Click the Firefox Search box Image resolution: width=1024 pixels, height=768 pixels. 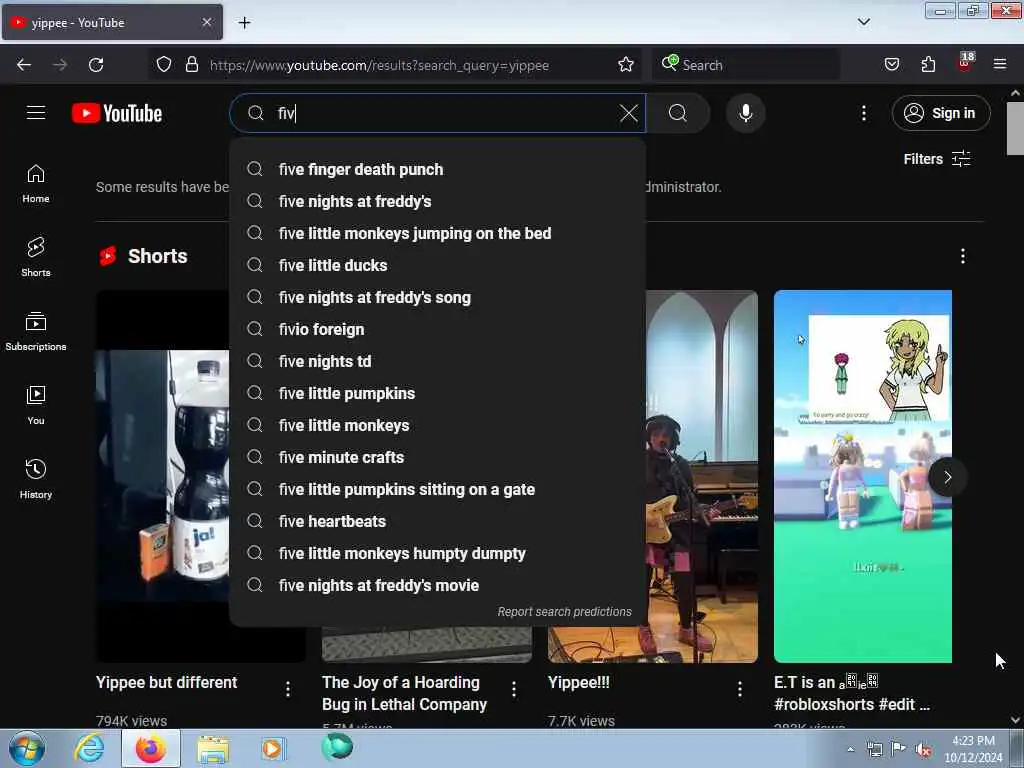[x=744, y=65]
